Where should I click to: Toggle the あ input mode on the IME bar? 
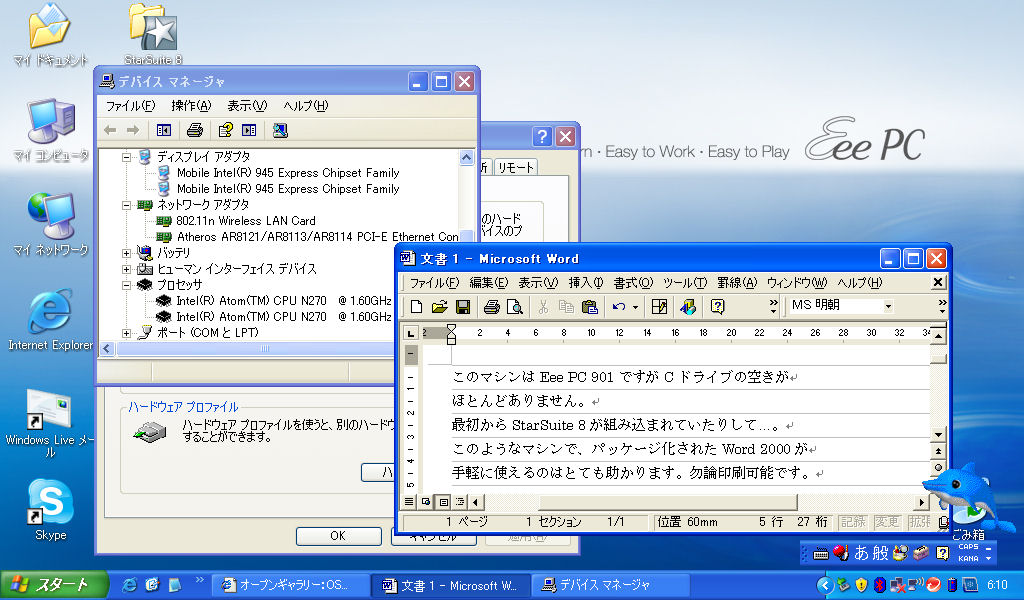click(862, 554)
